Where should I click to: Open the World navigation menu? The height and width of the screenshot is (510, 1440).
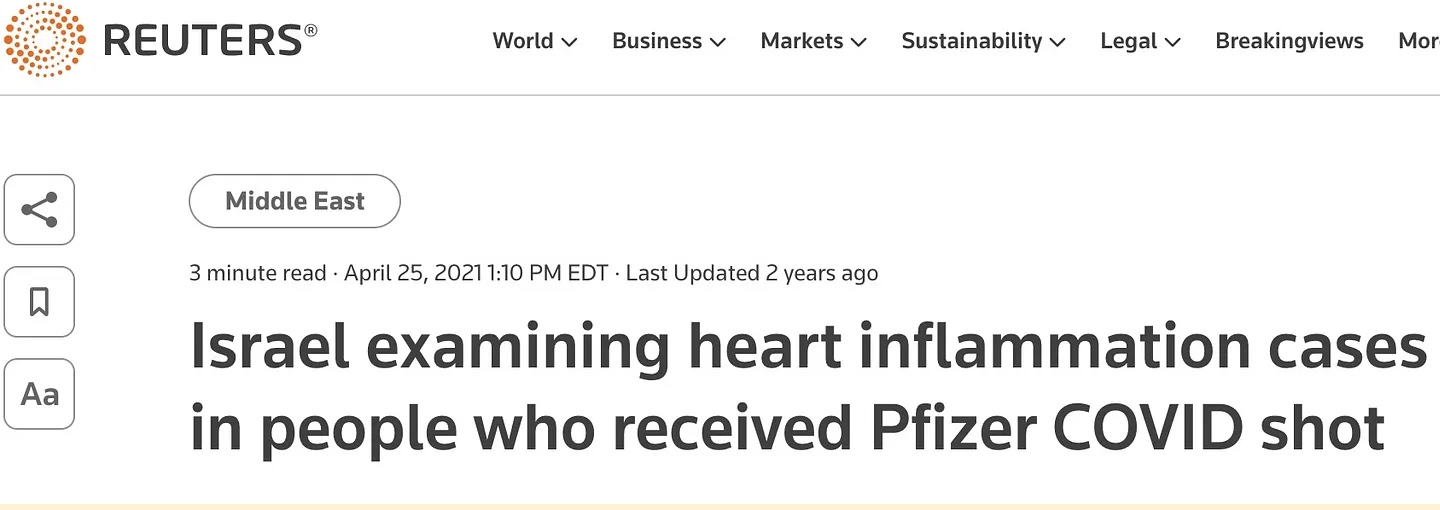click(523, 41)
